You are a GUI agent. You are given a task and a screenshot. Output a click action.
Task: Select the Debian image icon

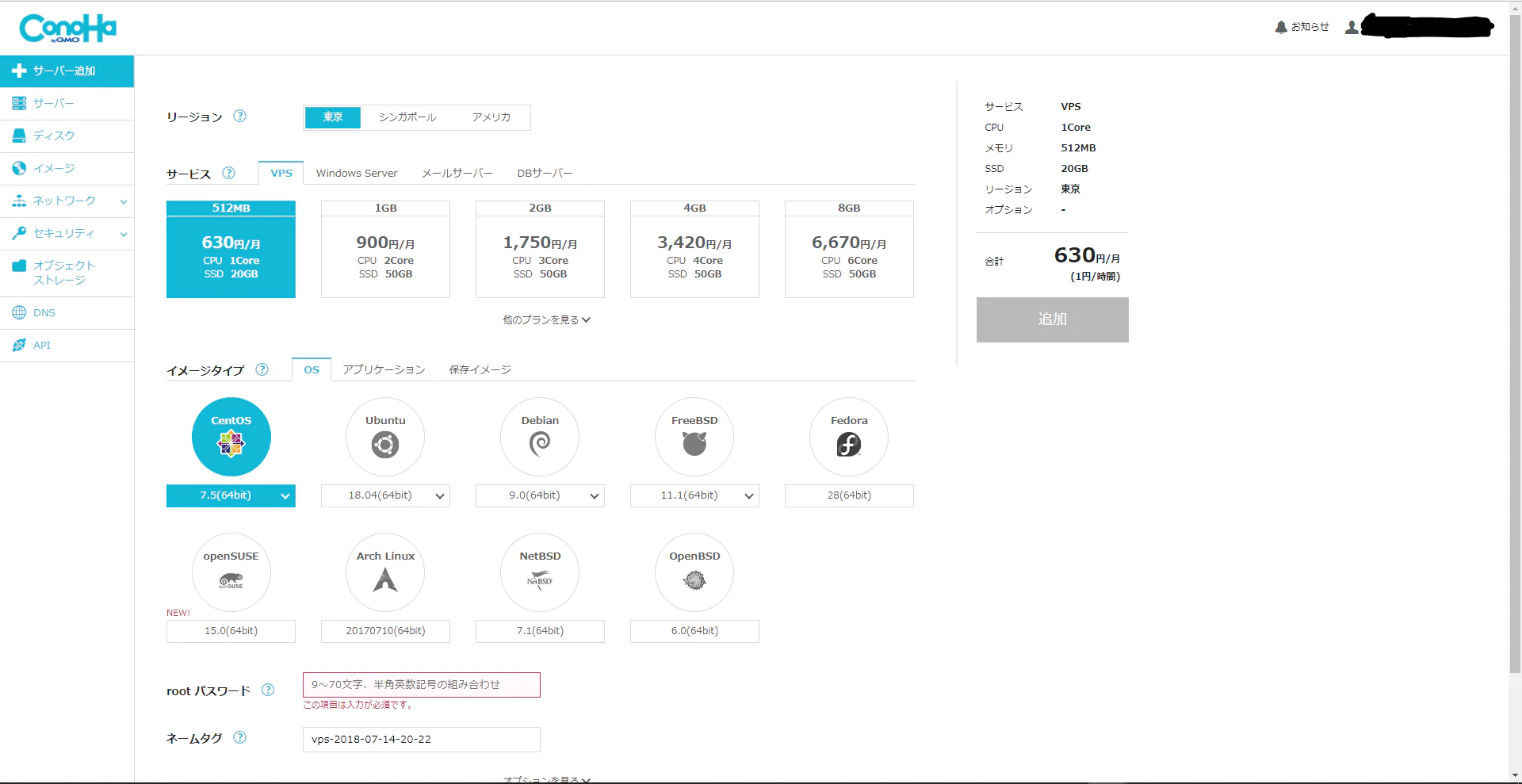pos(540,437)
